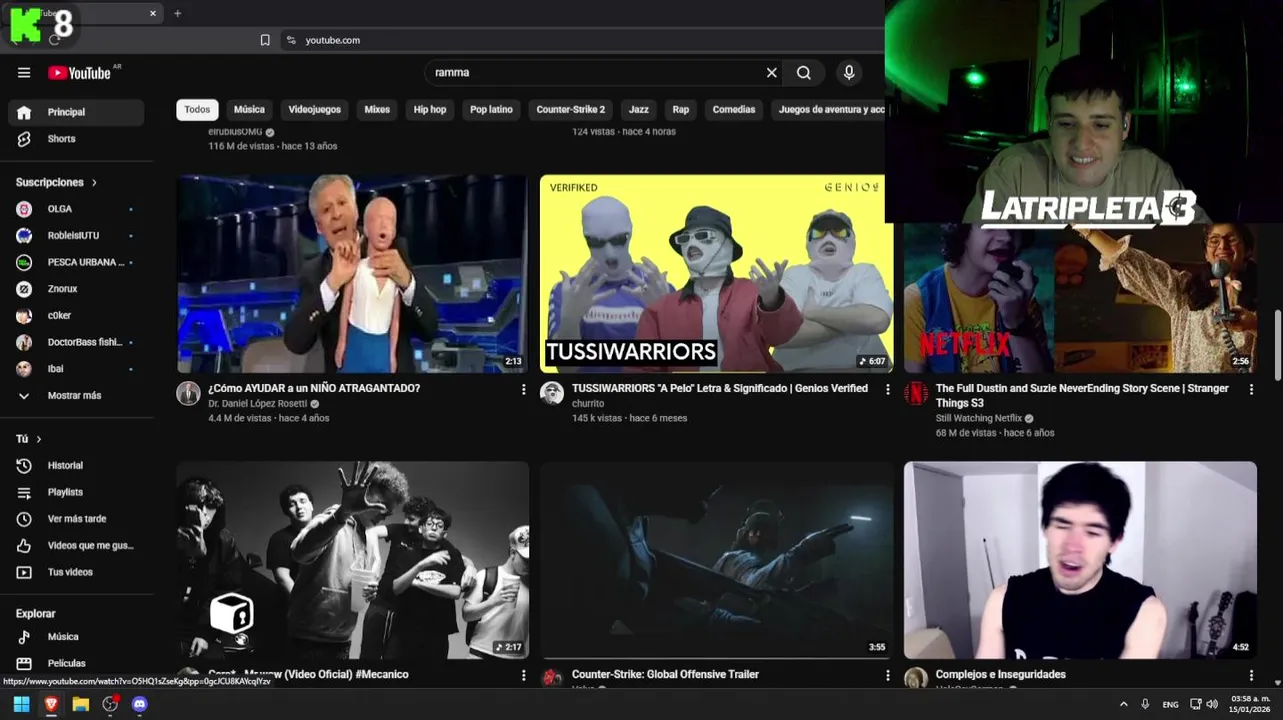Viewport: 1283px width, 720px height.
Task: Select the Jazz filter chip
Action: tap(638, 109)
